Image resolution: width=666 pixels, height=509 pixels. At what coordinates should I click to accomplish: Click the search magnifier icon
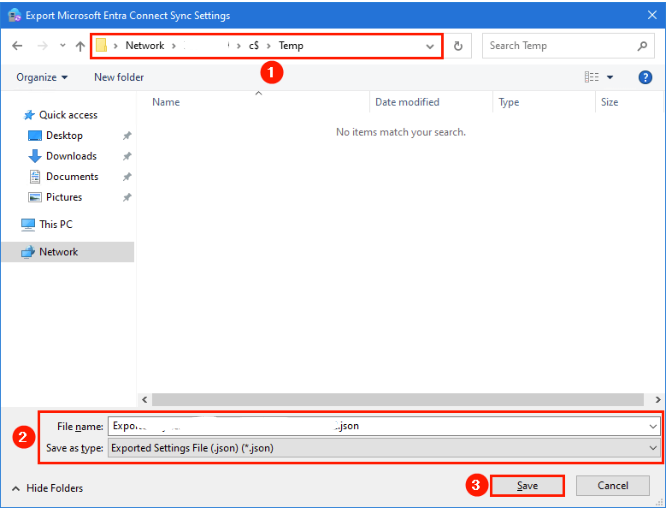pos(642,46)
